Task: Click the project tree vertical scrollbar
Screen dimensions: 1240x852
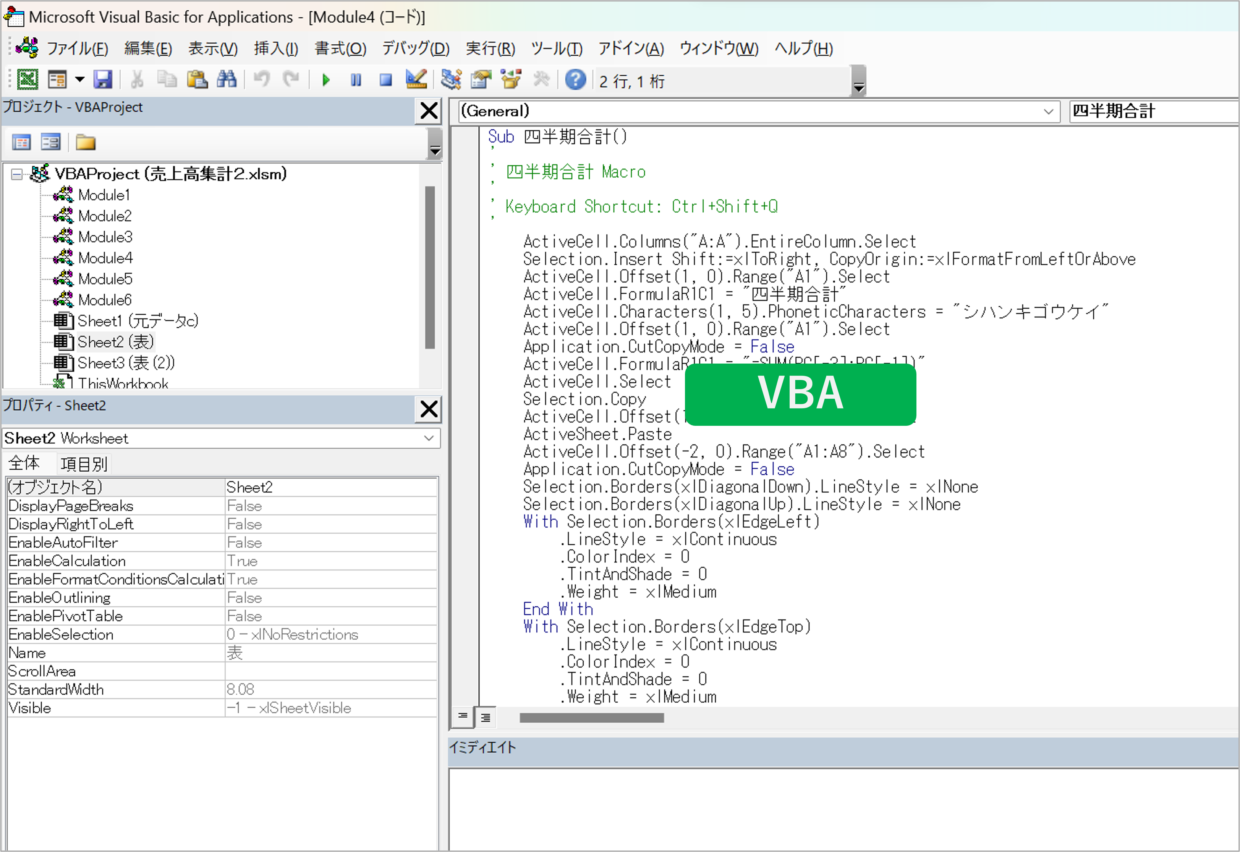Action: (430, 268)
